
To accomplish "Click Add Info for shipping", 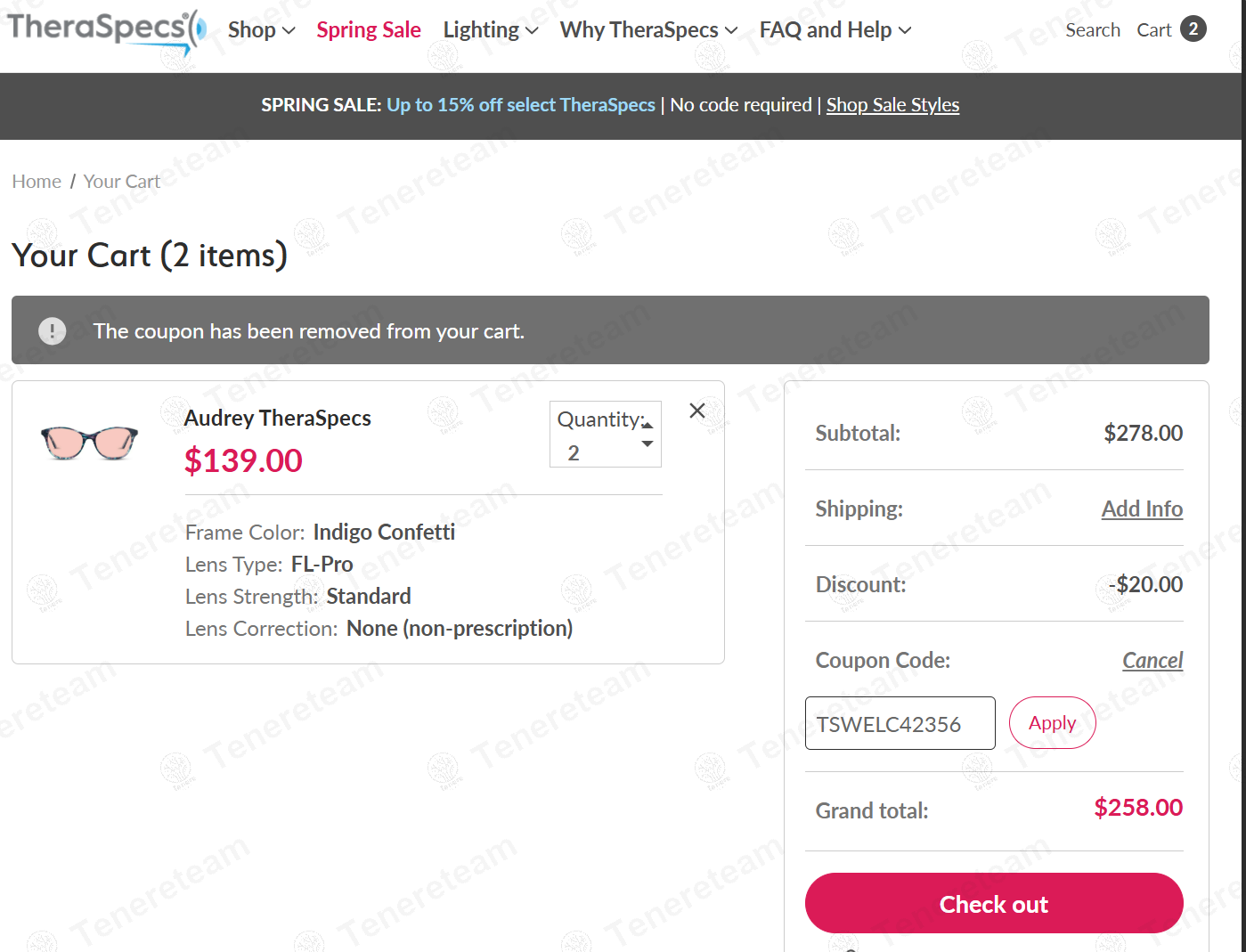I will [1142, 509].
